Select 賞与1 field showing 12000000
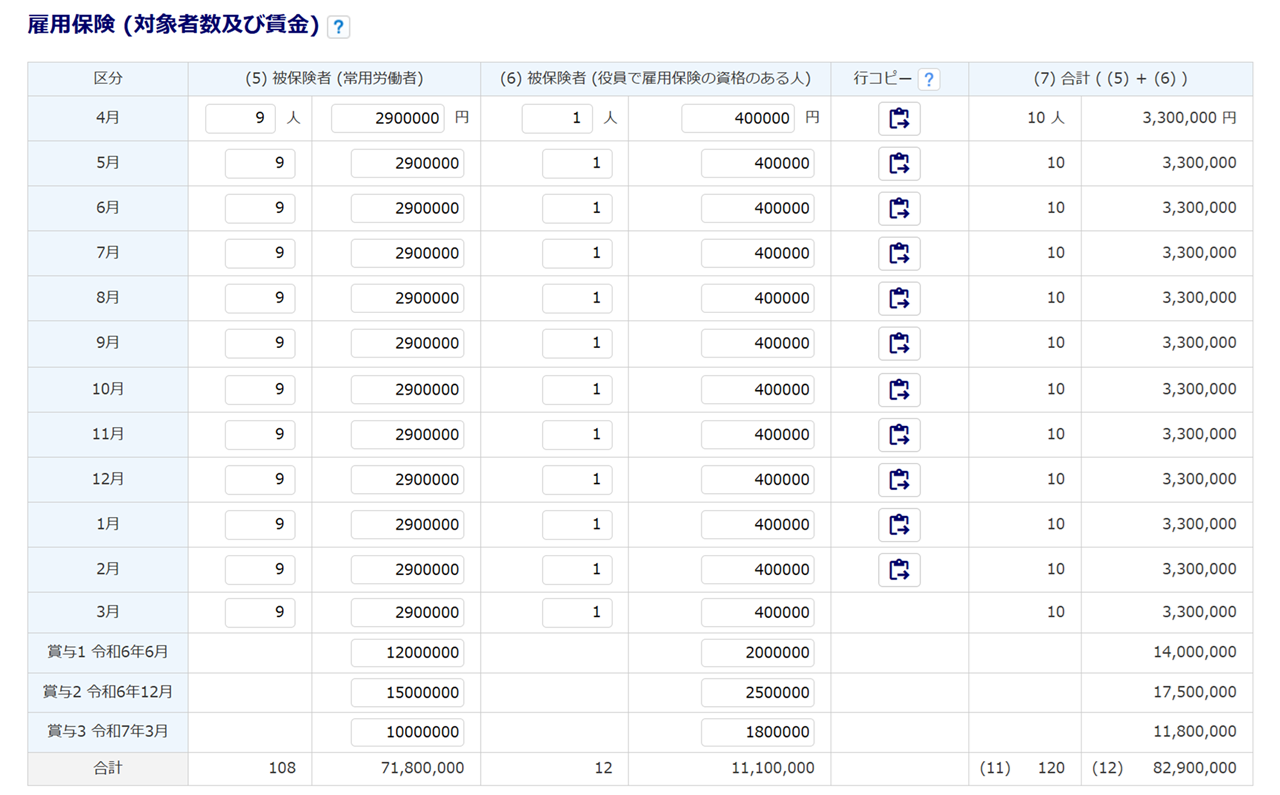Viewport: 1280px width, 795px height. coord(407,652)
